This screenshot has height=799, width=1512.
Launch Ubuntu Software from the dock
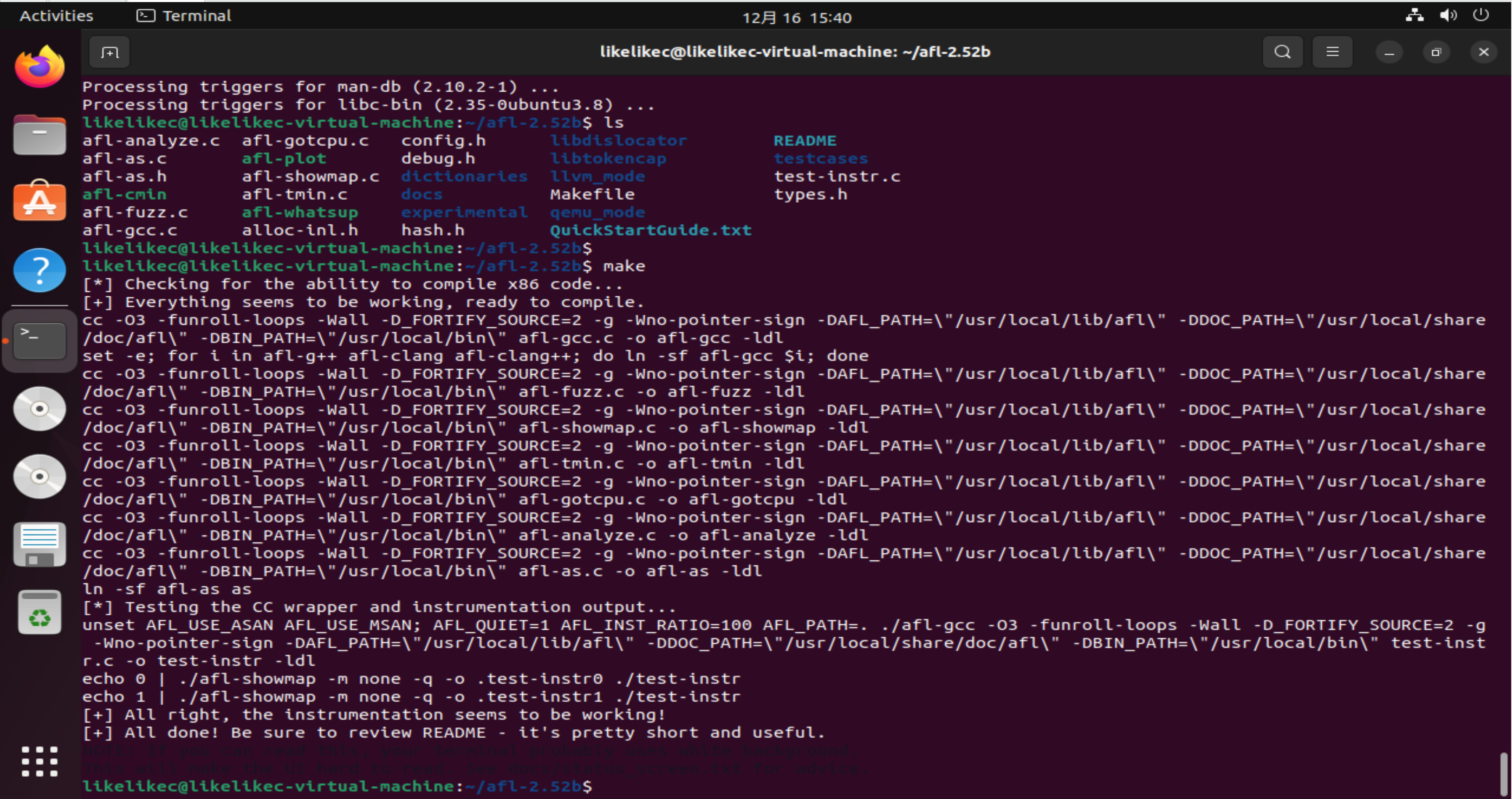tap(39, 201)
